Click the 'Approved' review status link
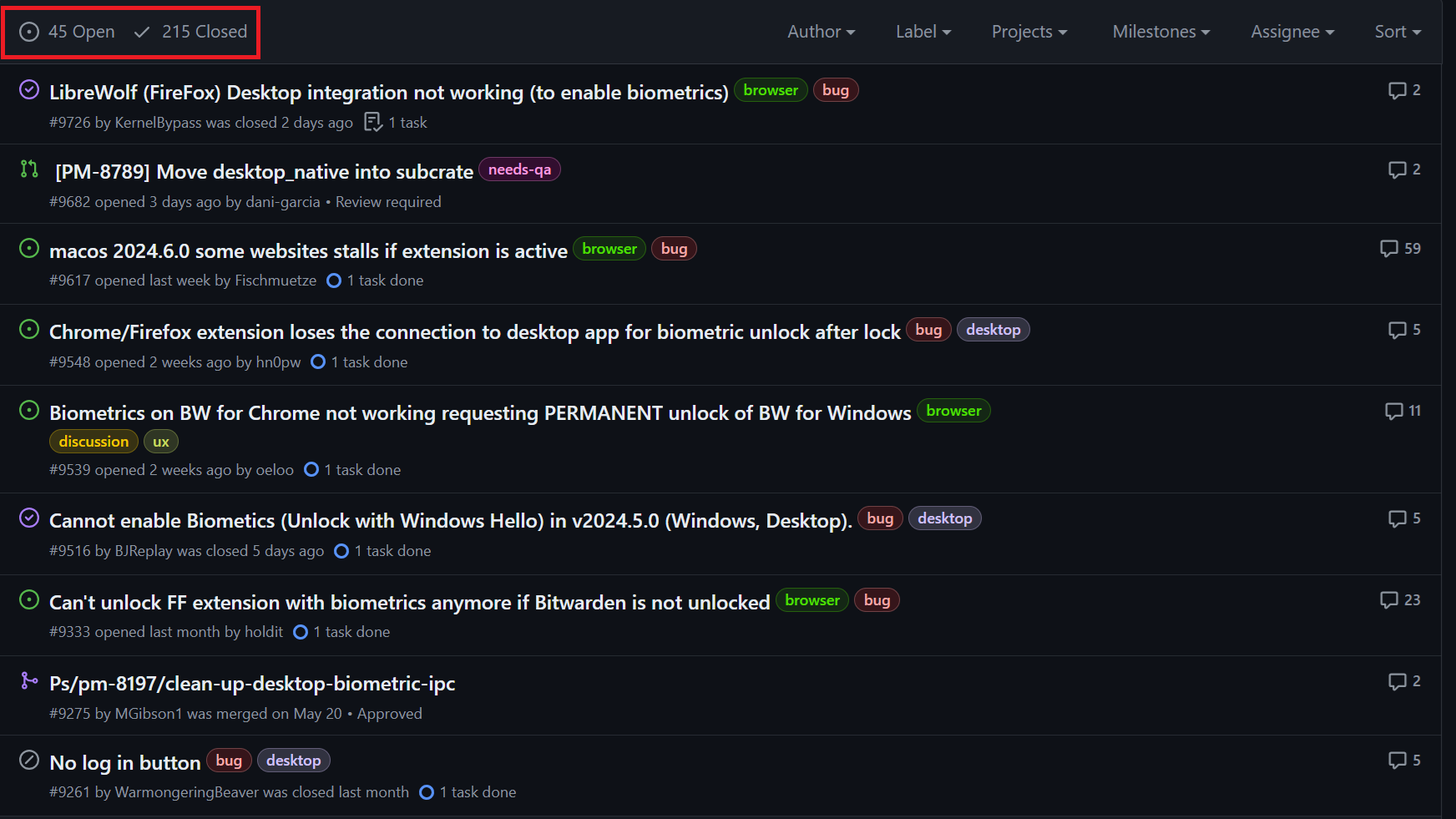Viewport: 1456px width, 819px height. (x=390, y=714)
